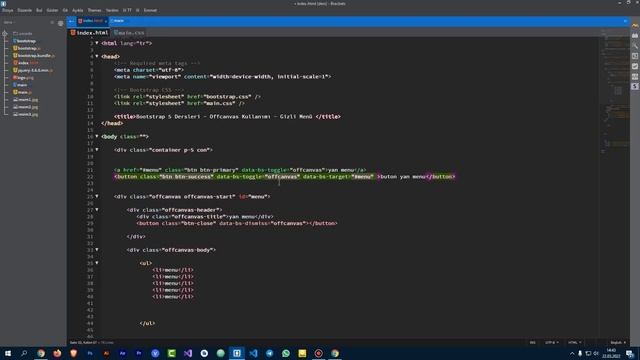This screenshot has width=640, height=360.
Task: Collapse the container div fold arrow on line 18
Action: (x=97, y=150)
